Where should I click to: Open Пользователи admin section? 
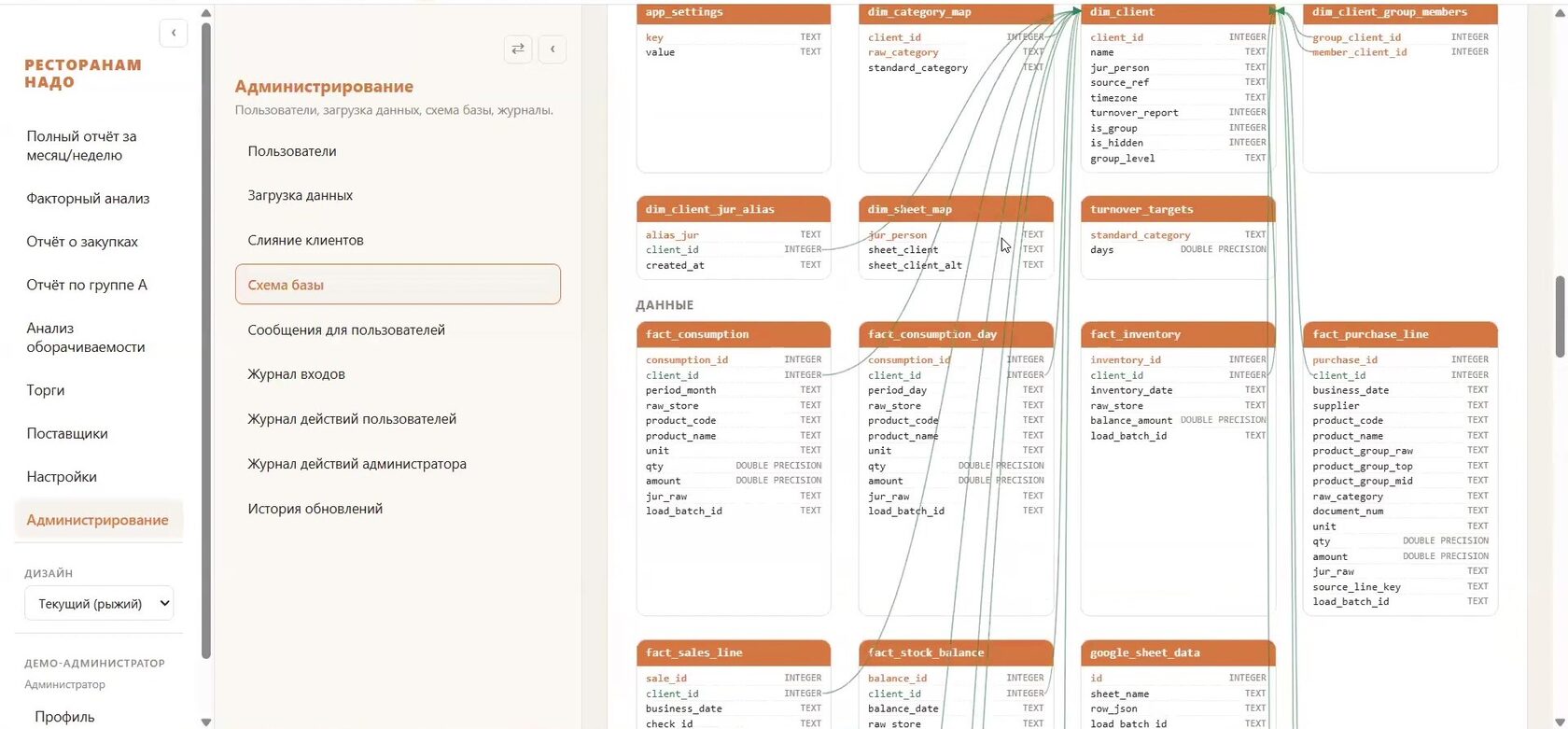(398, 151)
